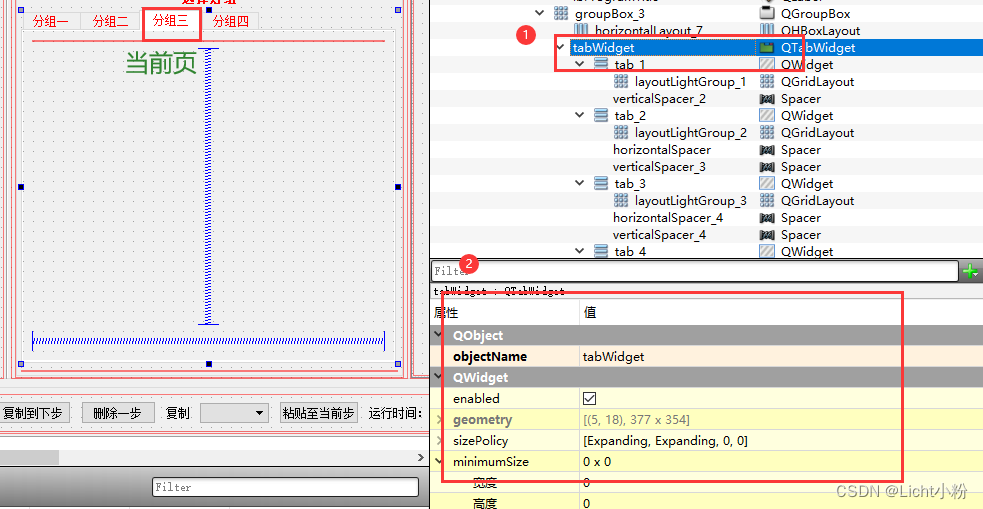Click the layoutLightGroup_1 grid icon

621,81
